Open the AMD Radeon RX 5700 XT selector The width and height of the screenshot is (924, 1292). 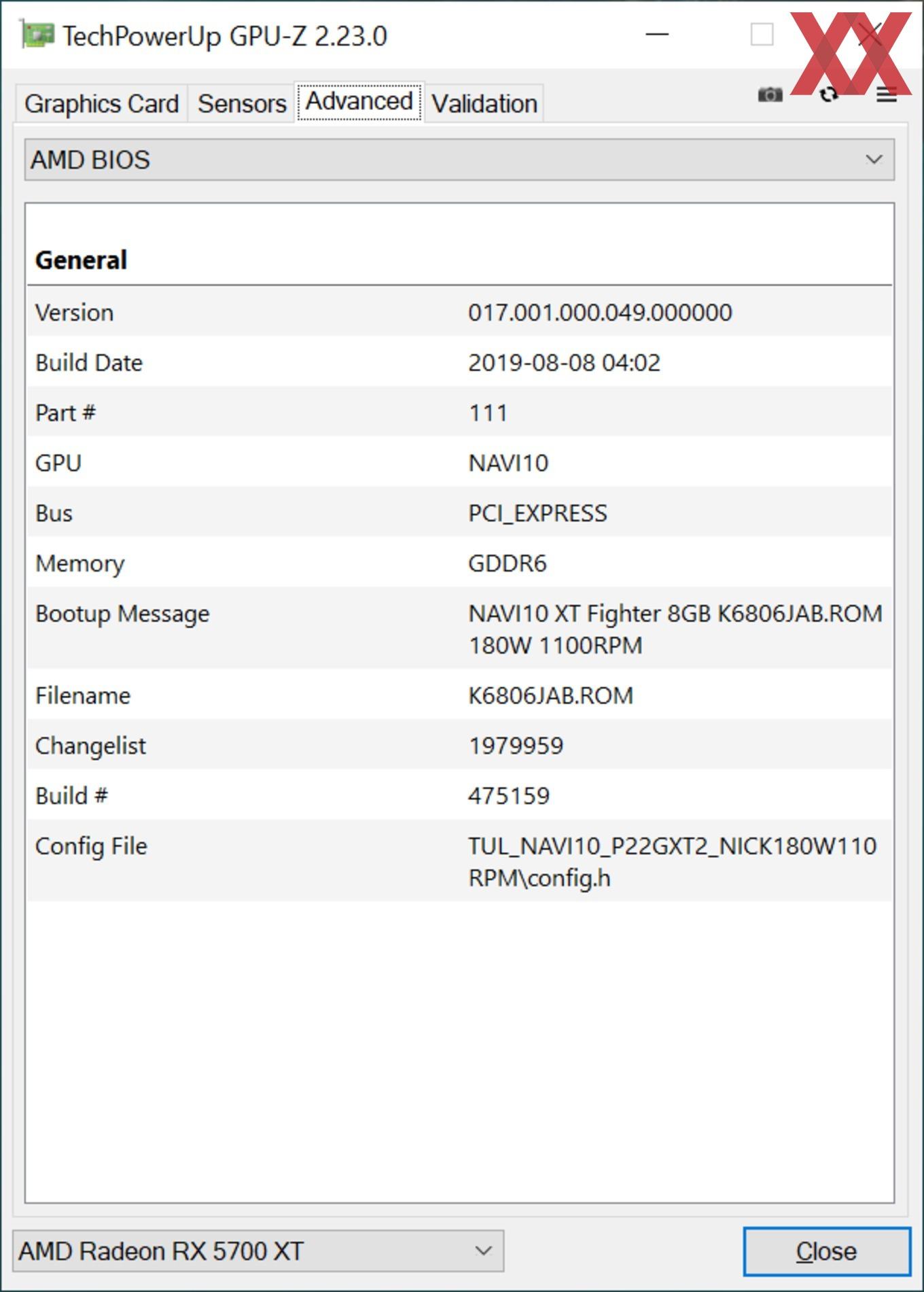click(x=258, y=1251)
